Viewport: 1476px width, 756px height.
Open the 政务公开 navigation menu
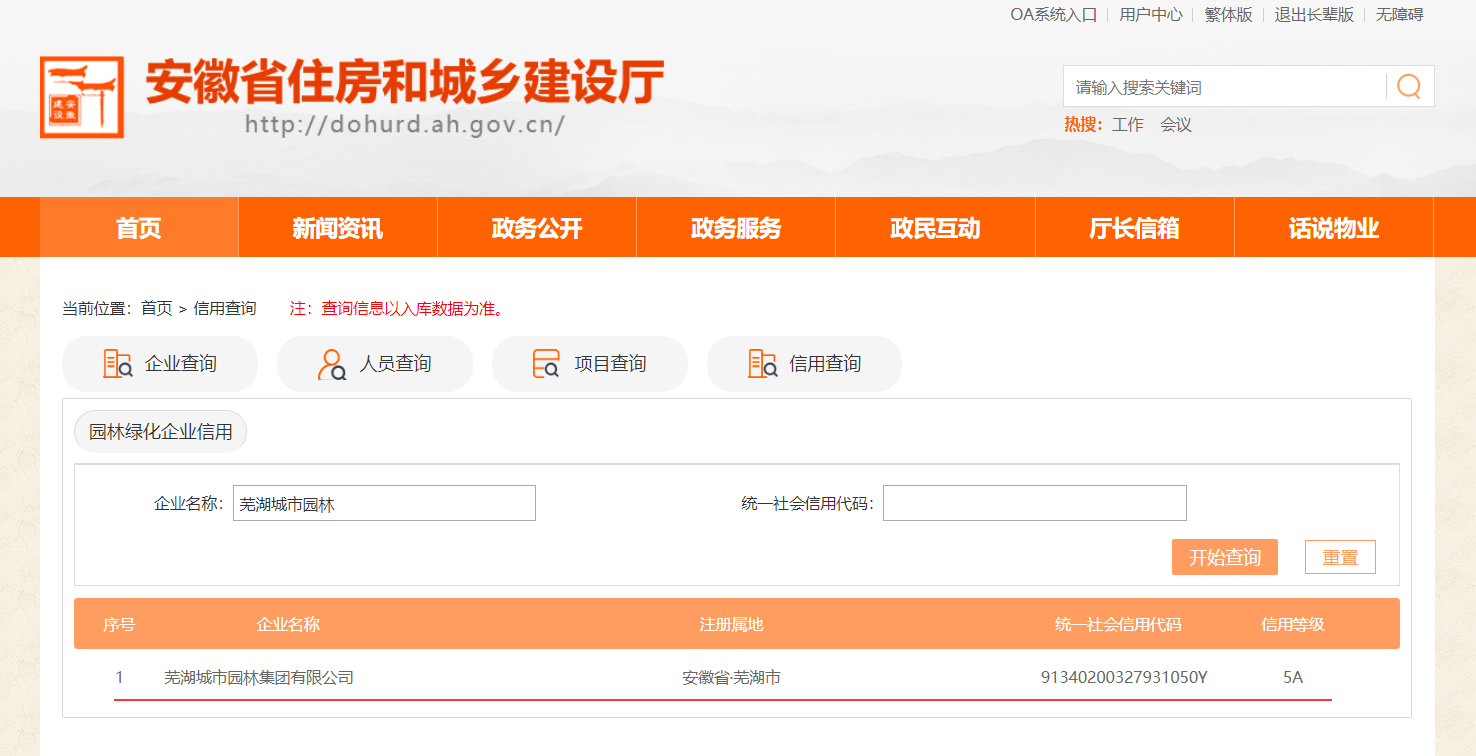coord(536,228)
